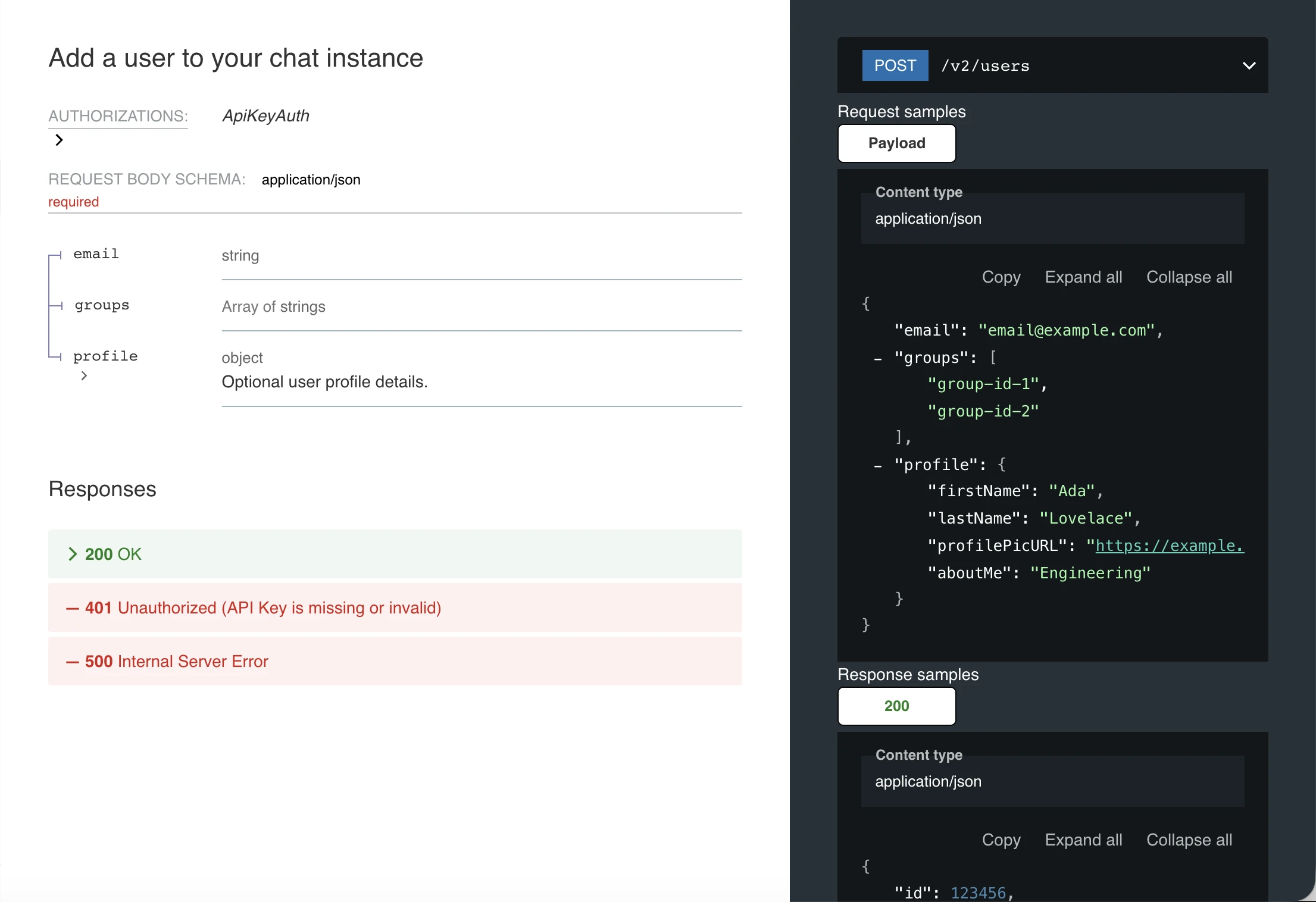
Task: Click the groups property name
Action: 102,305
